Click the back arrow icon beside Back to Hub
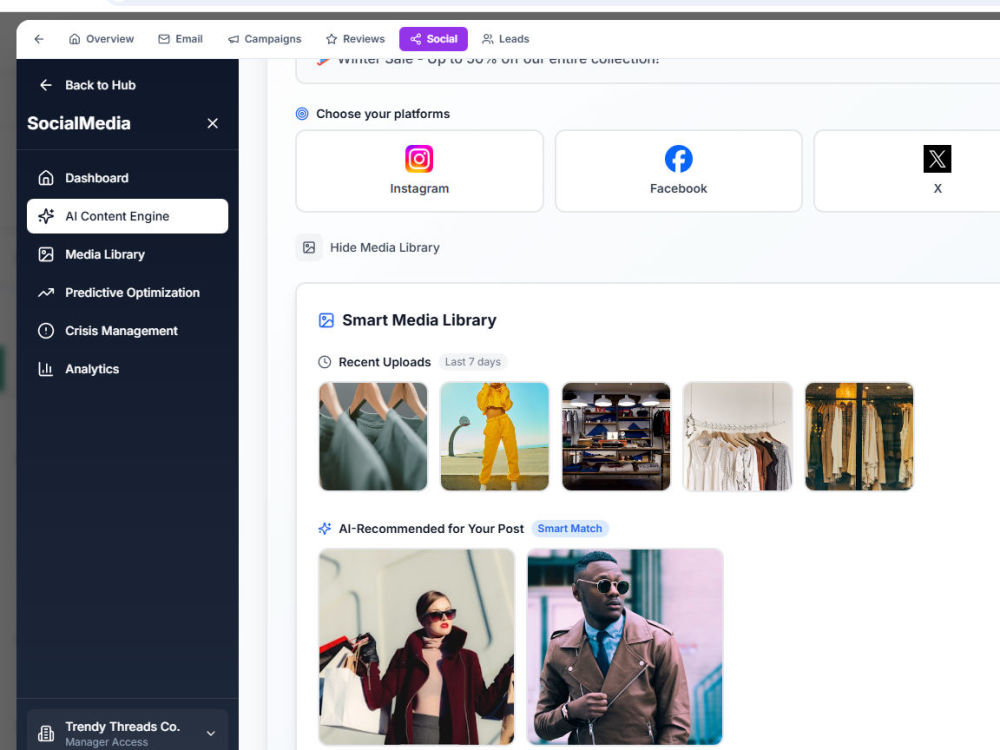The height and width of the screenshot is (750, 1000). click(46, 85)
